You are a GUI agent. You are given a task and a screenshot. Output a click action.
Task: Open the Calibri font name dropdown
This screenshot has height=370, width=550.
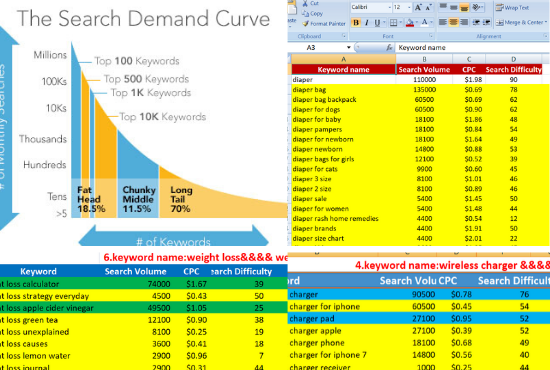(x=390, y=7)
